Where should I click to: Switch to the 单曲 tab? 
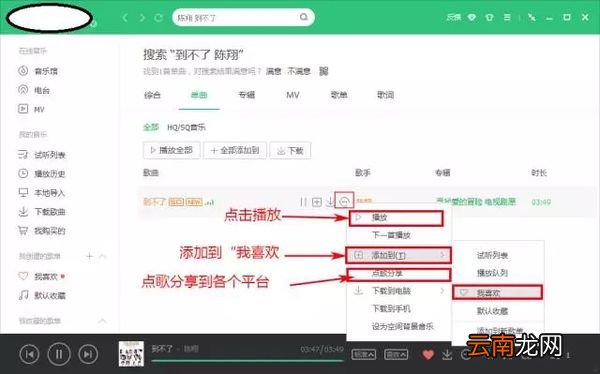199,95
